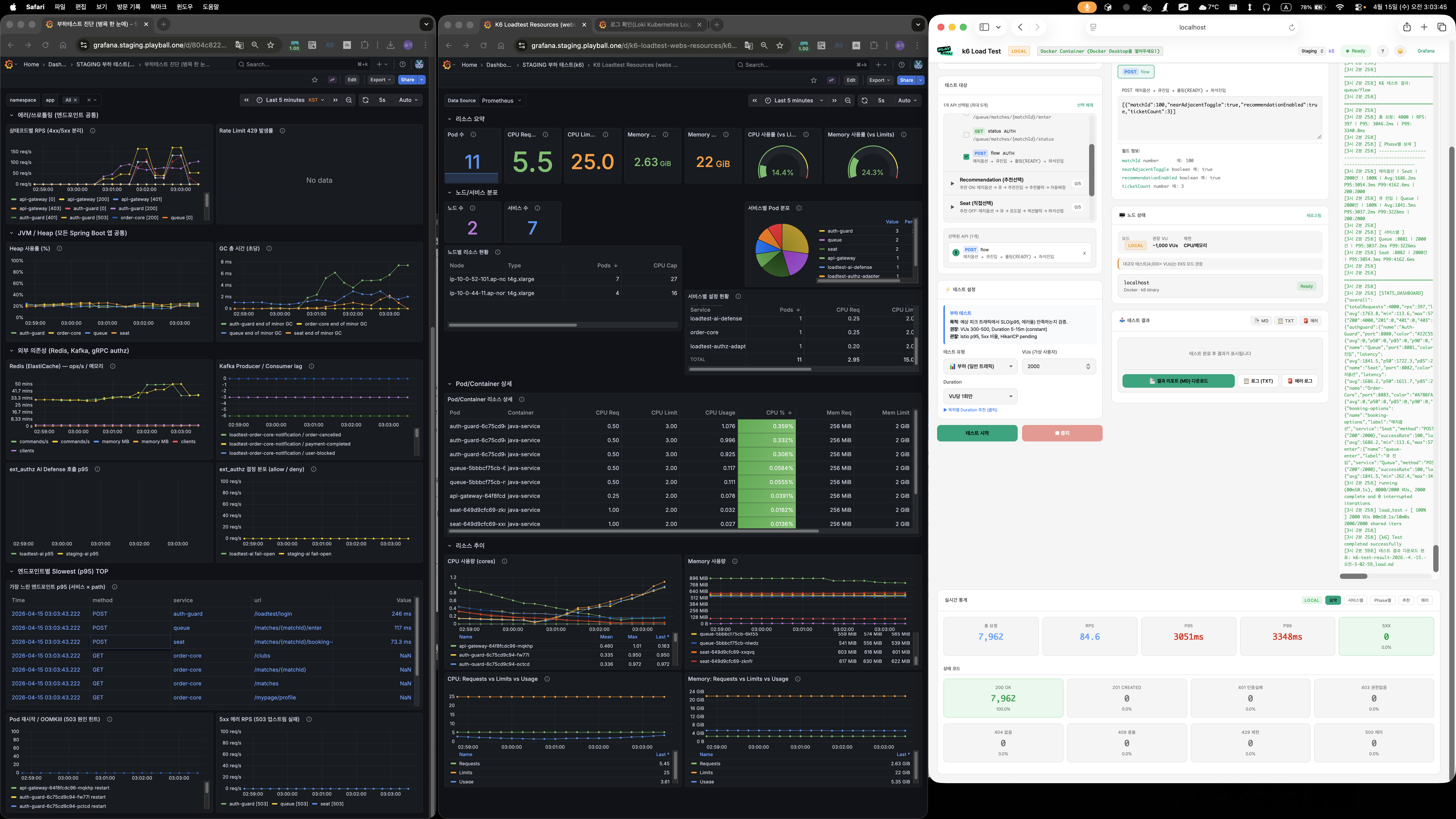This screenshot has width=1456, height=819.
Task: Reload the localhost page in Safari
Action: 1291,27
